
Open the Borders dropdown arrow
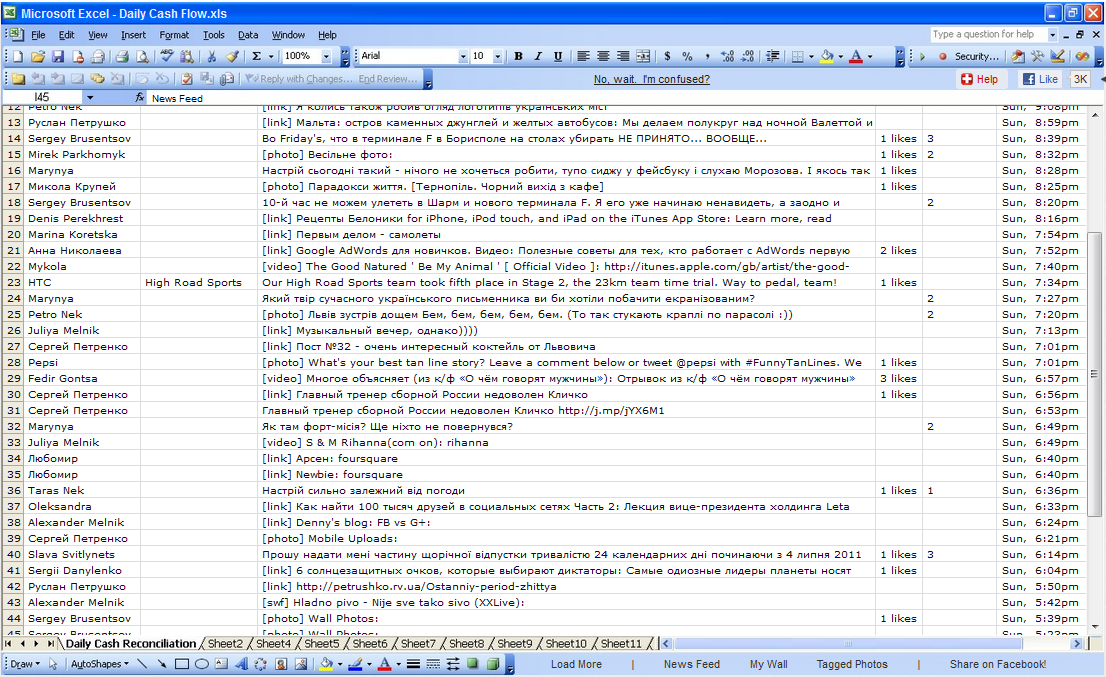[811, 56]
